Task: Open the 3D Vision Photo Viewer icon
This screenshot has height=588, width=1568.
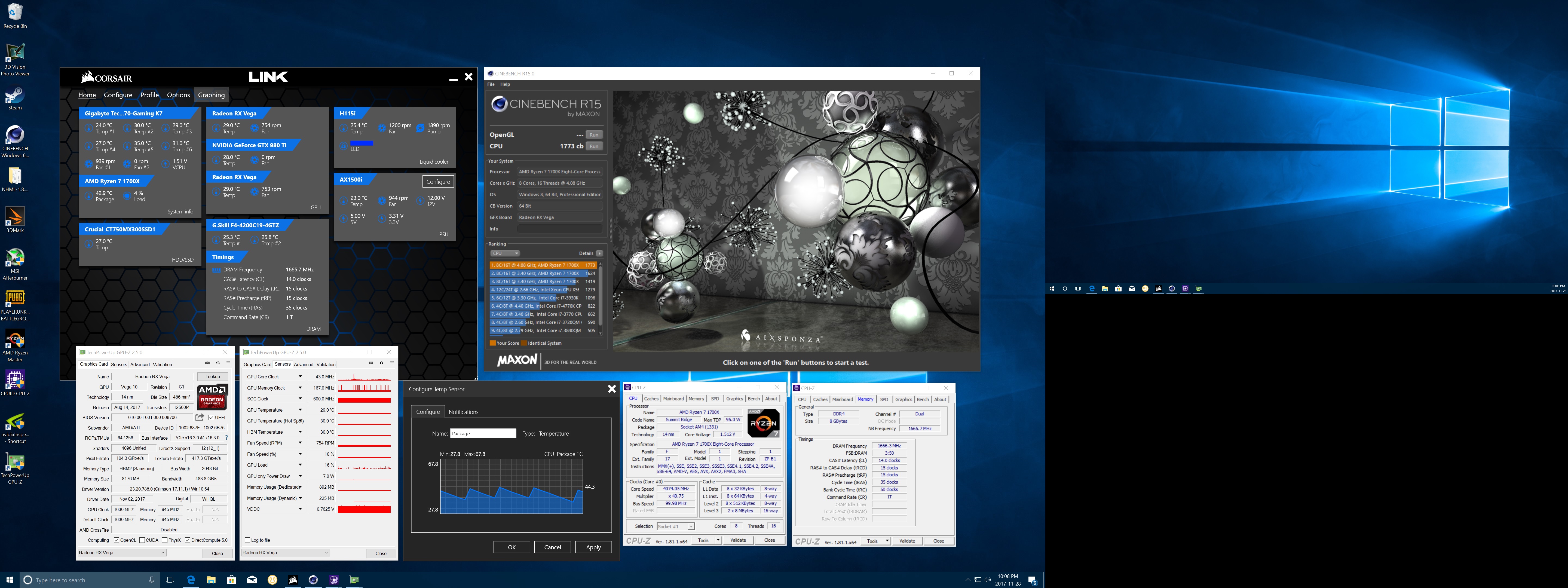Action: (15, 59)
